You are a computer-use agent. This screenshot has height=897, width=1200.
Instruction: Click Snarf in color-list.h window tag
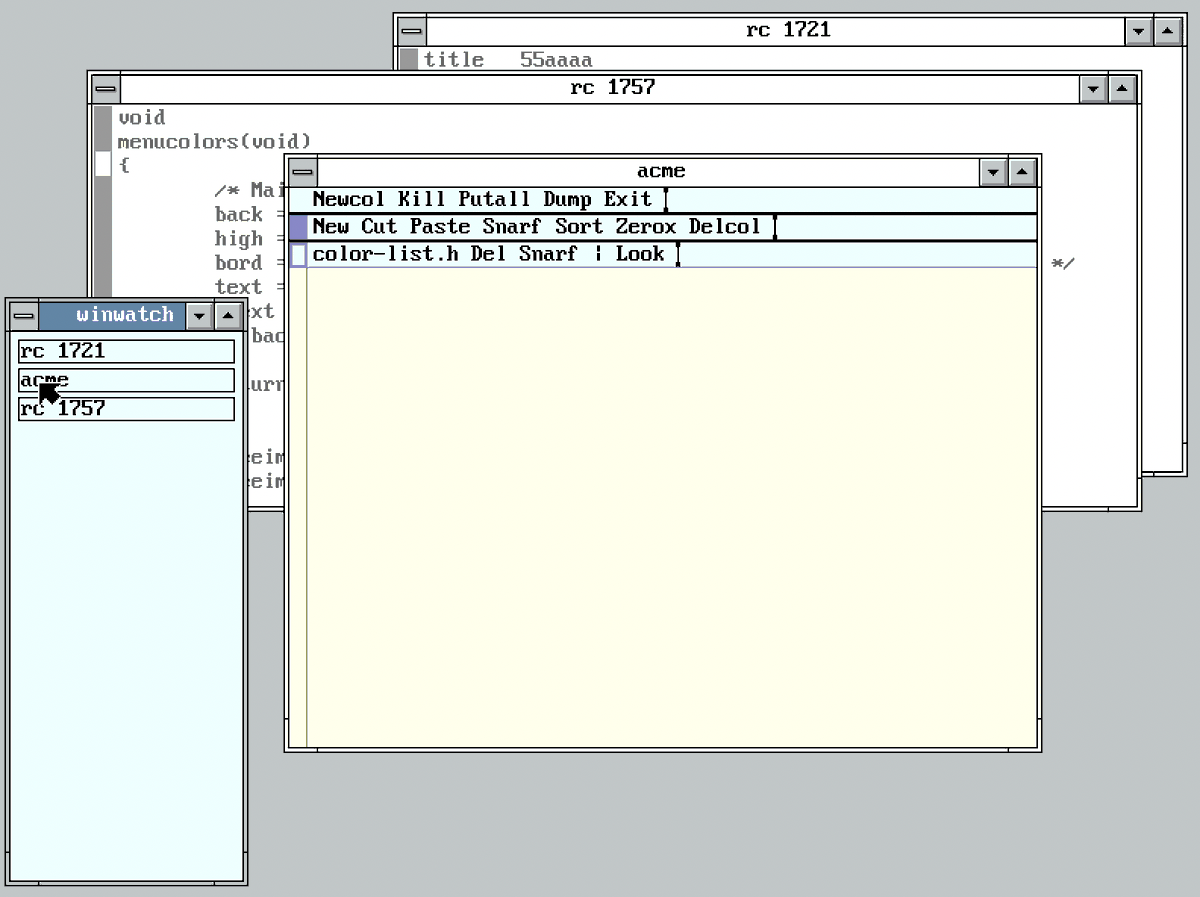click(x=549, y=254)
